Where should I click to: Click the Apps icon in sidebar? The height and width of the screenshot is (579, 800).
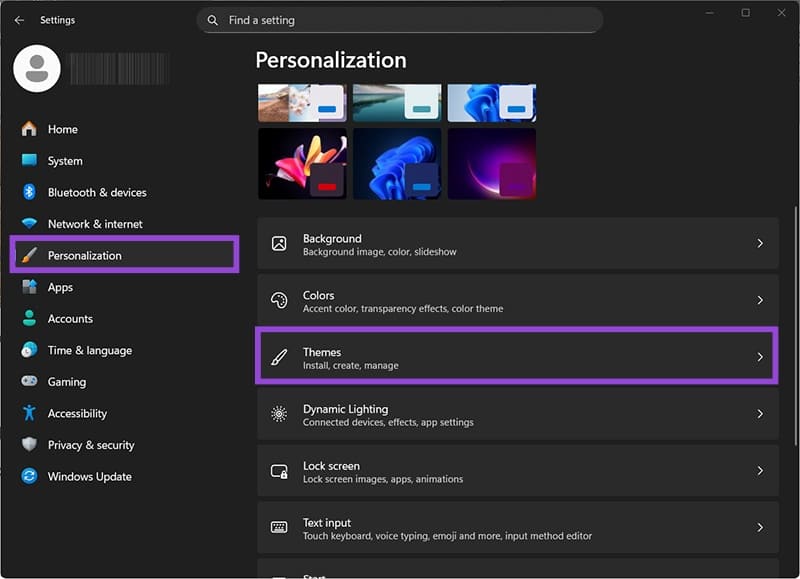(x=29, y=287)
